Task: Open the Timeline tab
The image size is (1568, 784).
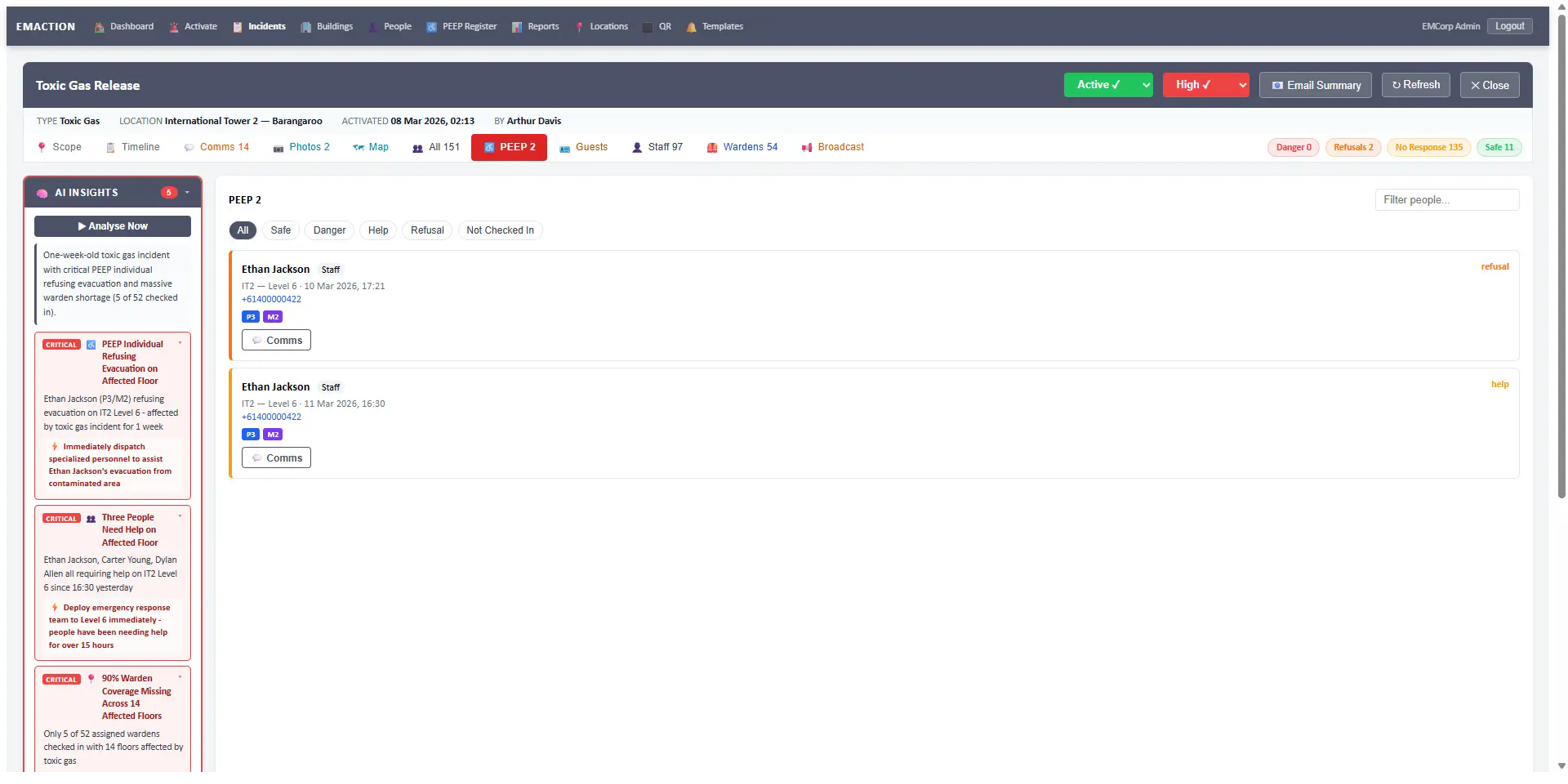Action: [x=132, y=147]
